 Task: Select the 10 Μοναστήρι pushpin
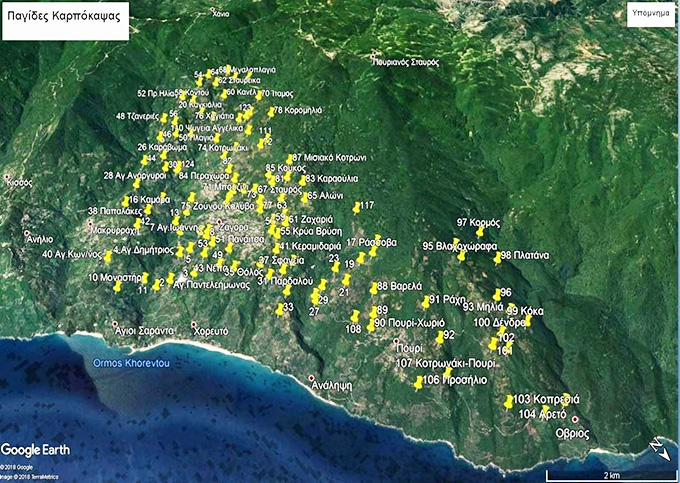[118, 286]
